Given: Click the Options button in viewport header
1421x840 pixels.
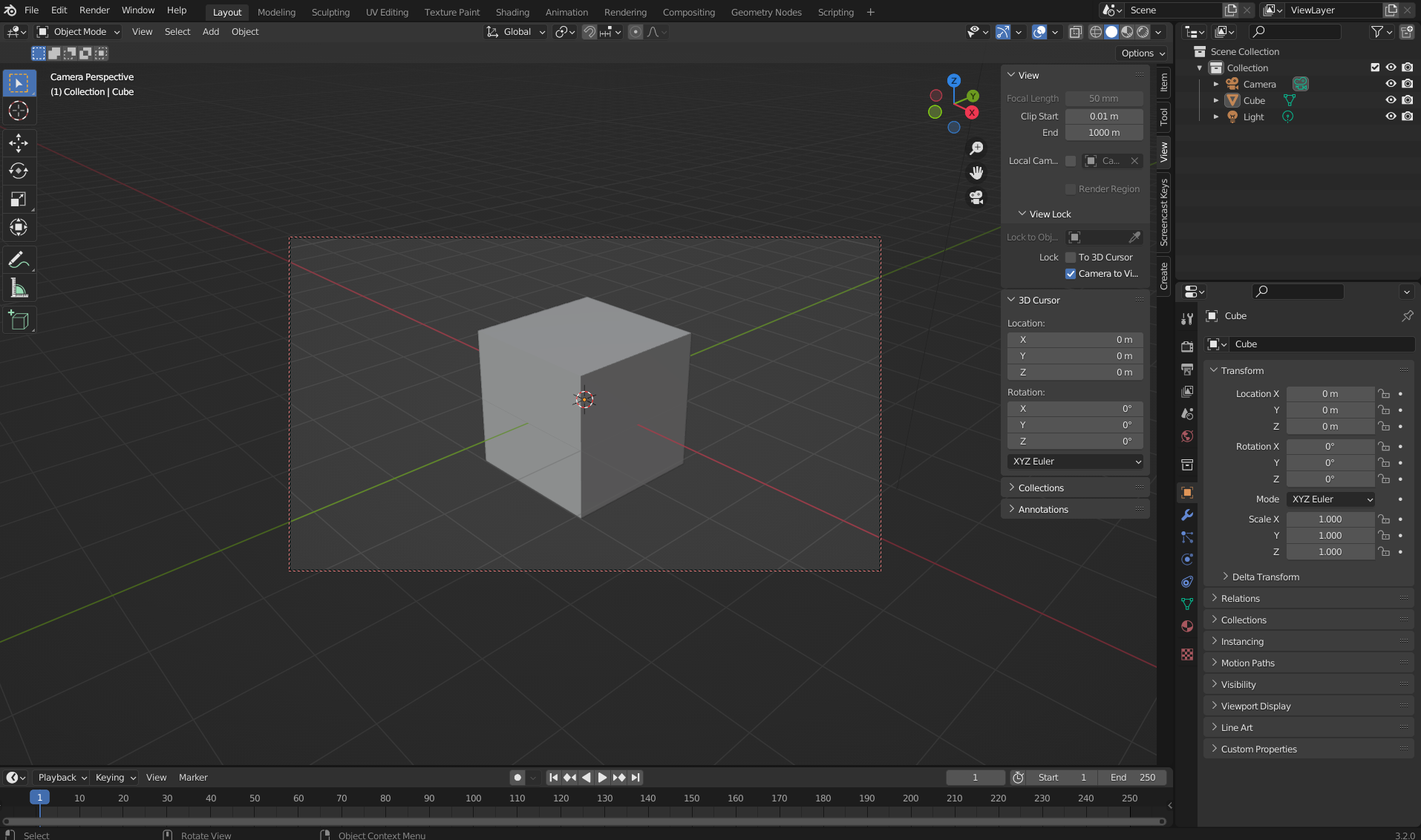Looking at the screenshot, I should (1142, 53).
